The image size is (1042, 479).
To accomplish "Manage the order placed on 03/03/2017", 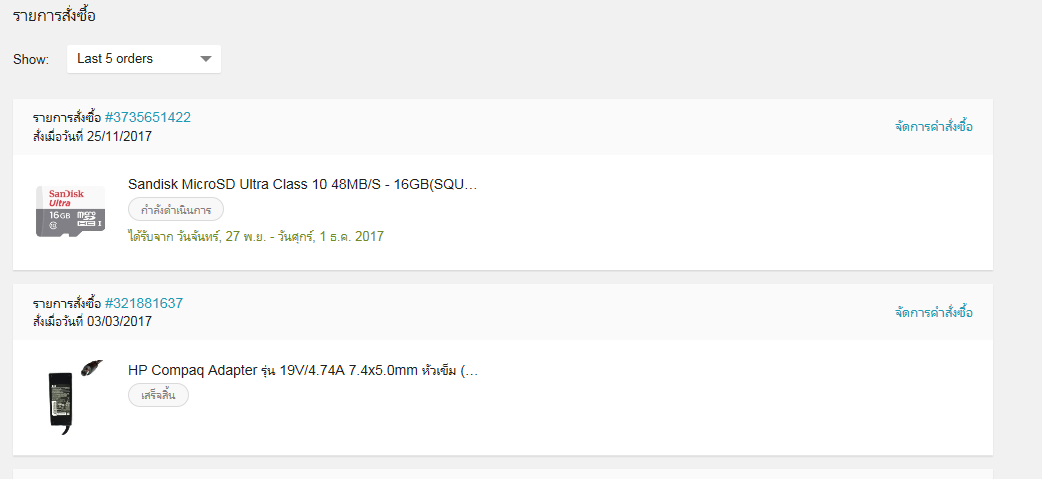I will [934, 312].
